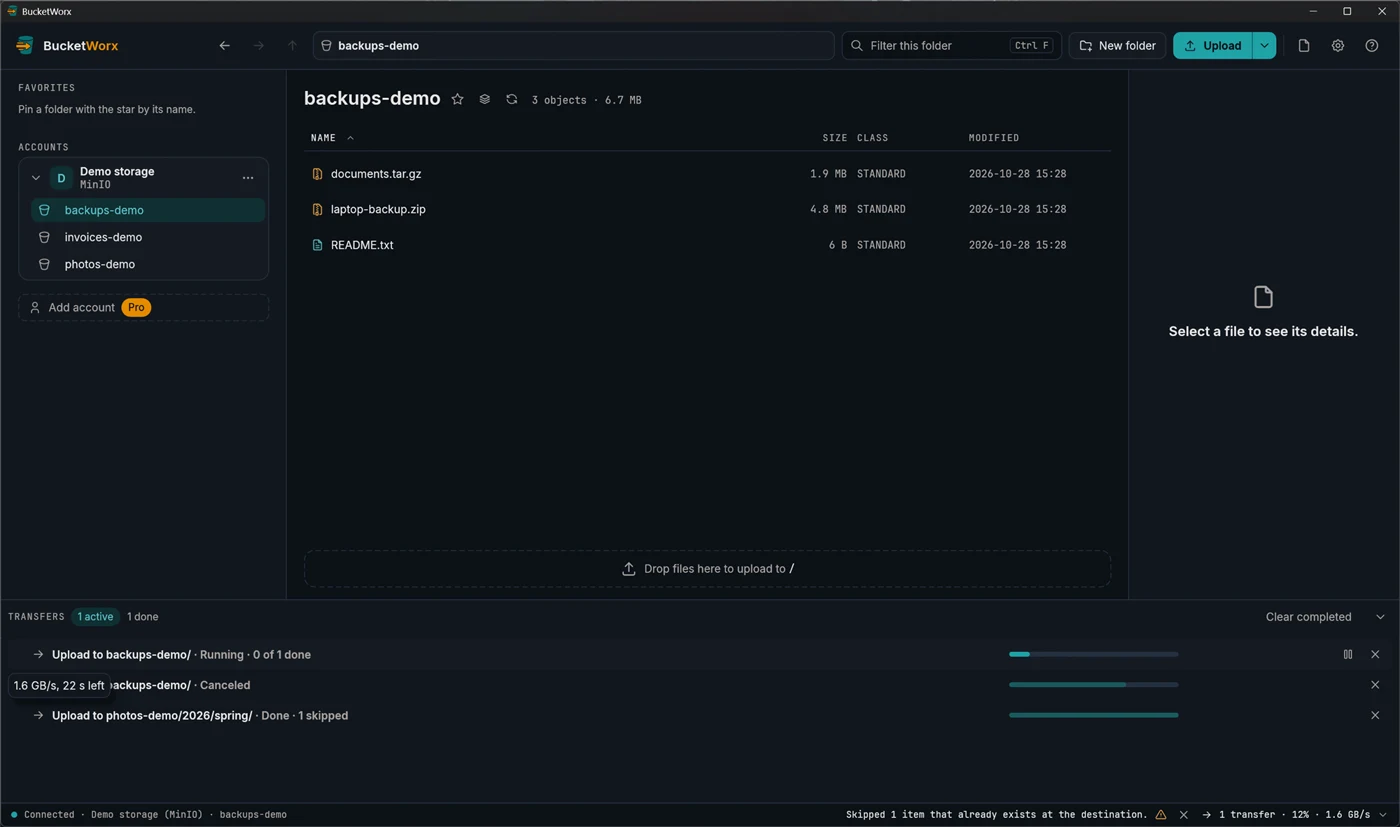Click the layers icon next to backups-demo title
Image resolution: width=1400 pixels, height=827 pixels.
pyautogui.click(x=484, y=99)
